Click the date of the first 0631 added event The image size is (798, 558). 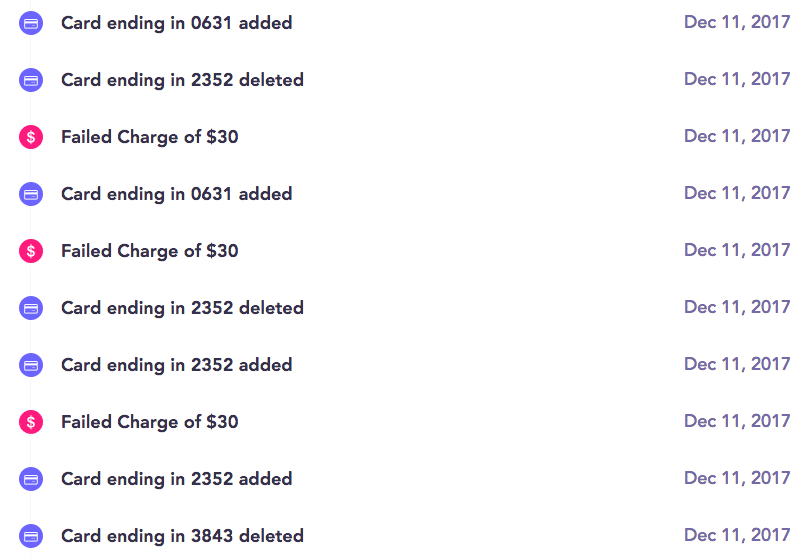tap(737, 23)
